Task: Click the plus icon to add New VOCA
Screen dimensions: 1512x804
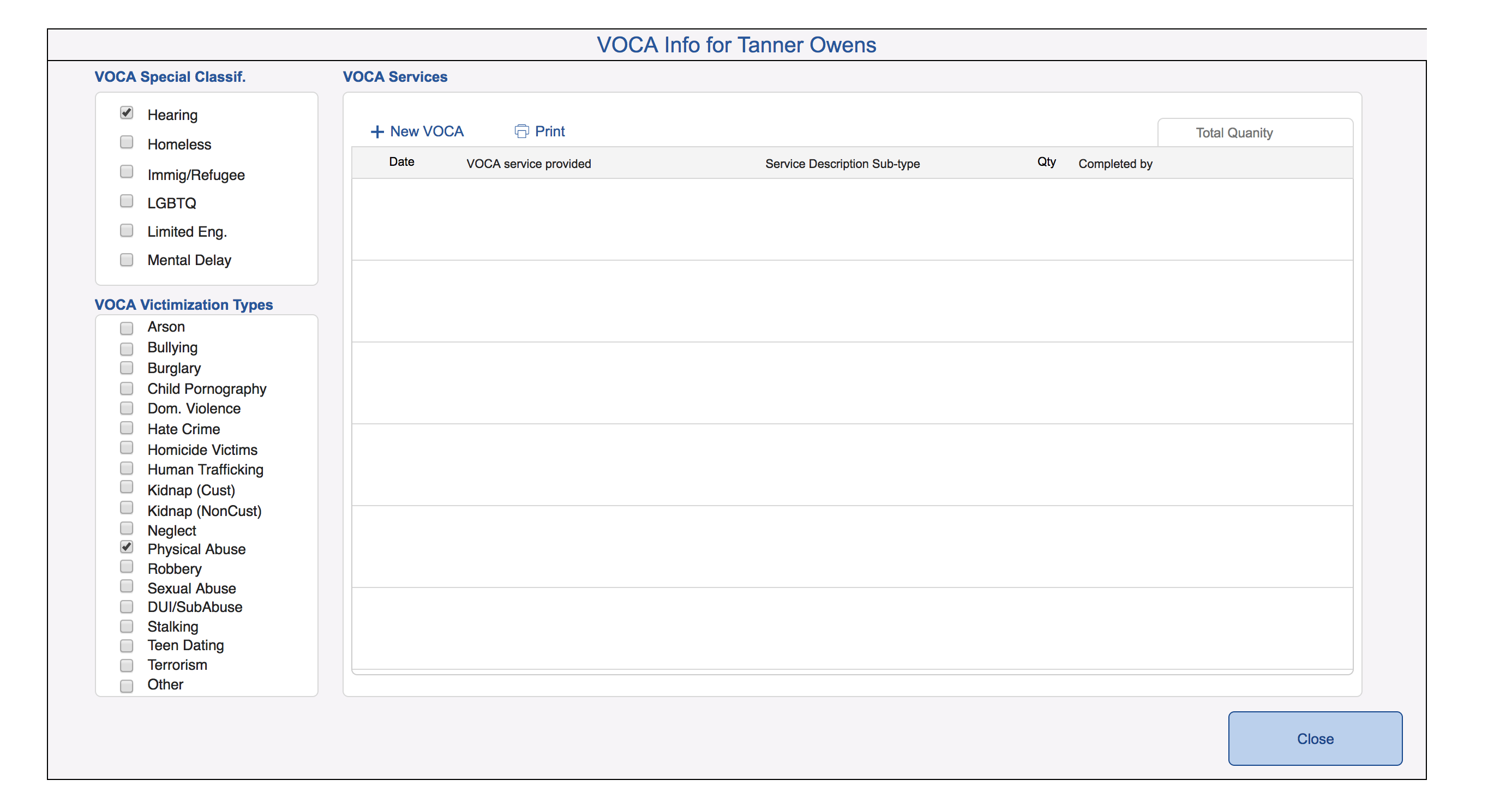Action: click(377, 131)
